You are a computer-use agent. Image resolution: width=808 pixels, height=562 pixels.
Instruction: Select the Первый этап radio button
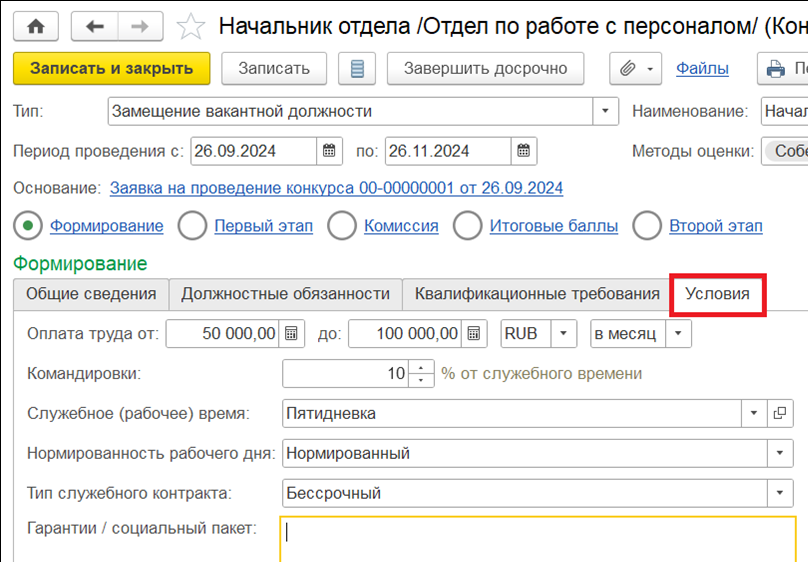(x=192, y=226)
